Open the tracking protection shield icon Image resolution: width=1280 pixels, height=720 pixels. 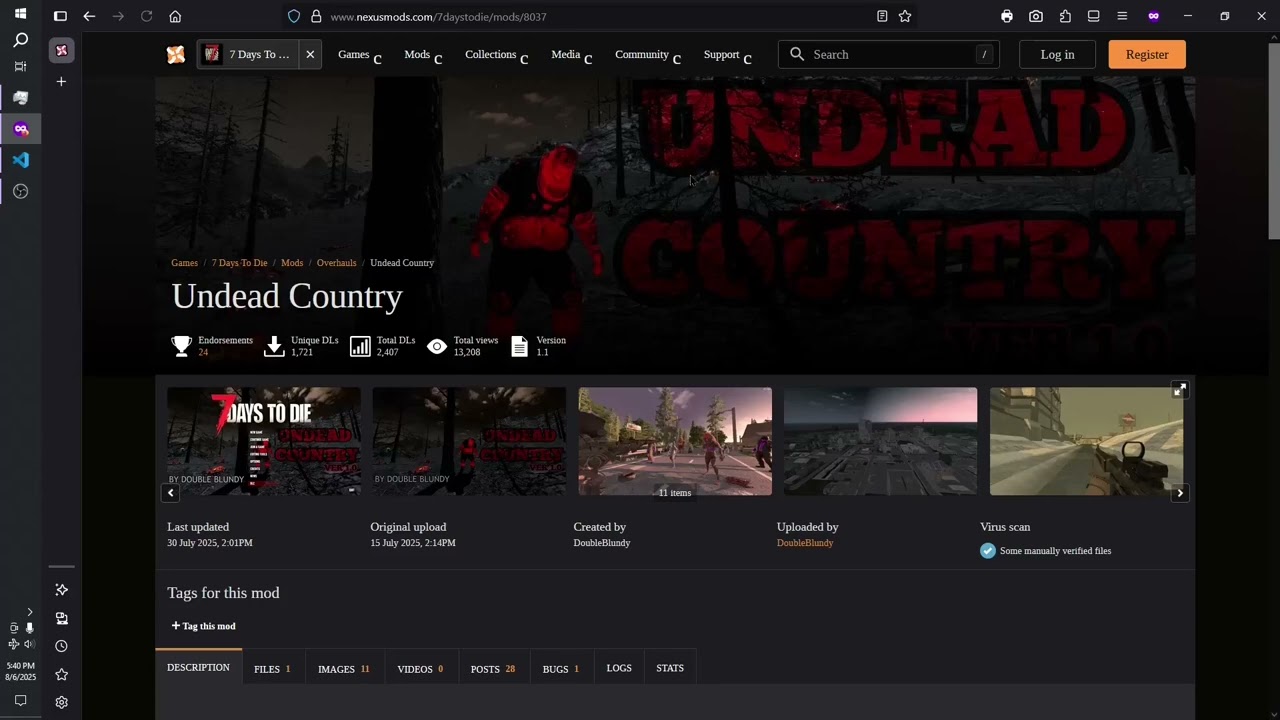point(294,16)
